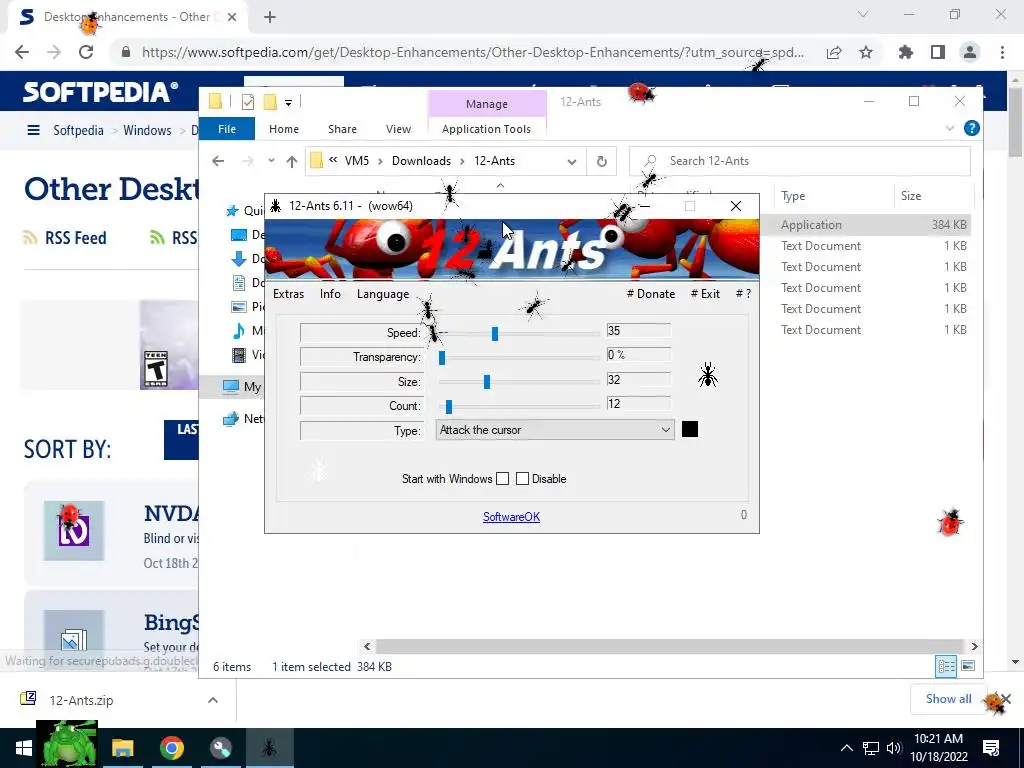The image size is (1024, 768).
Task: Click the Count value field showing 12
Action: pos(638,404)
